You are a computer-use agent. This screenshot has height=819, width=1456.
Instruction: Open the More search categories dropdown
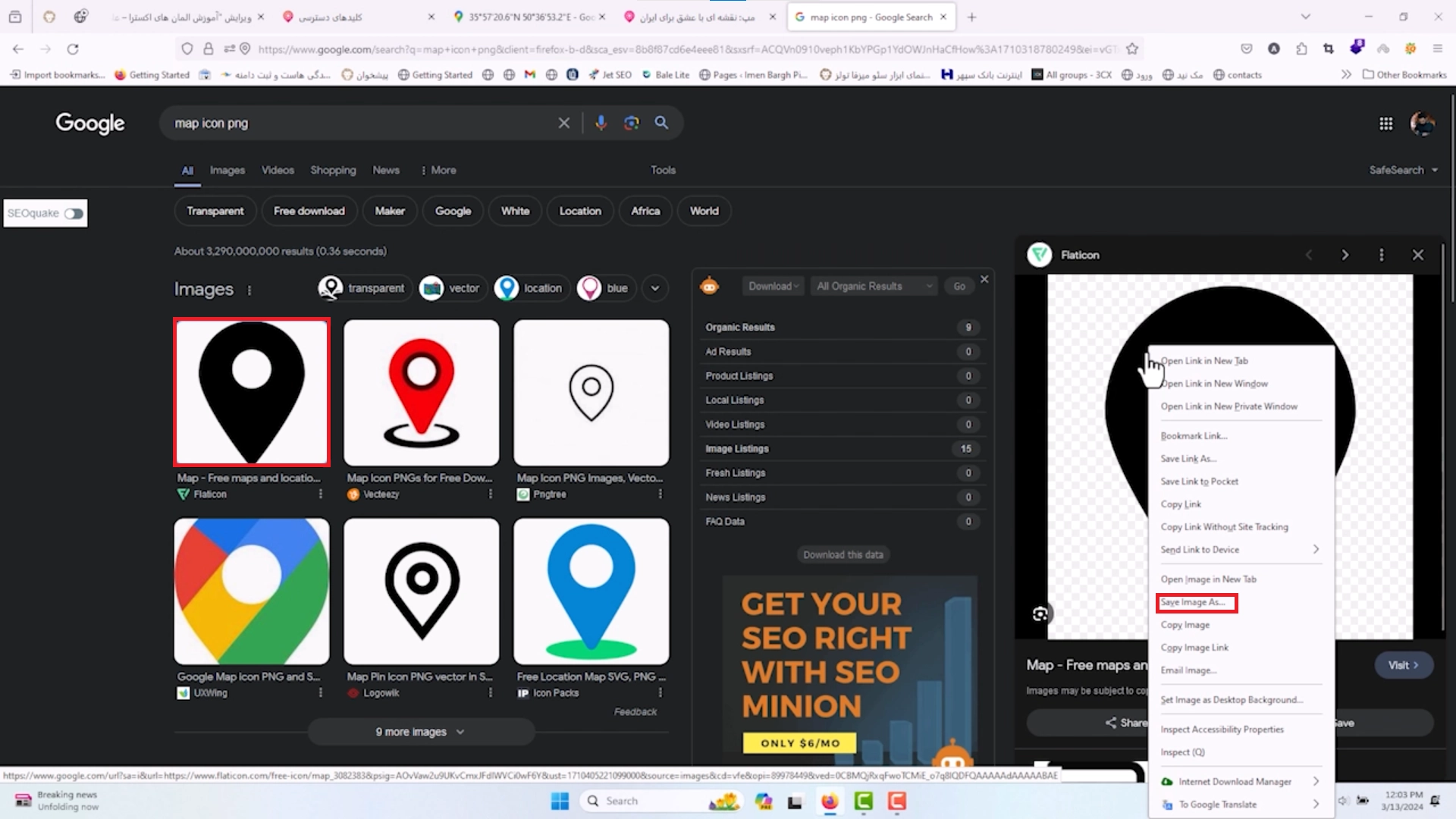coord(439,170)
